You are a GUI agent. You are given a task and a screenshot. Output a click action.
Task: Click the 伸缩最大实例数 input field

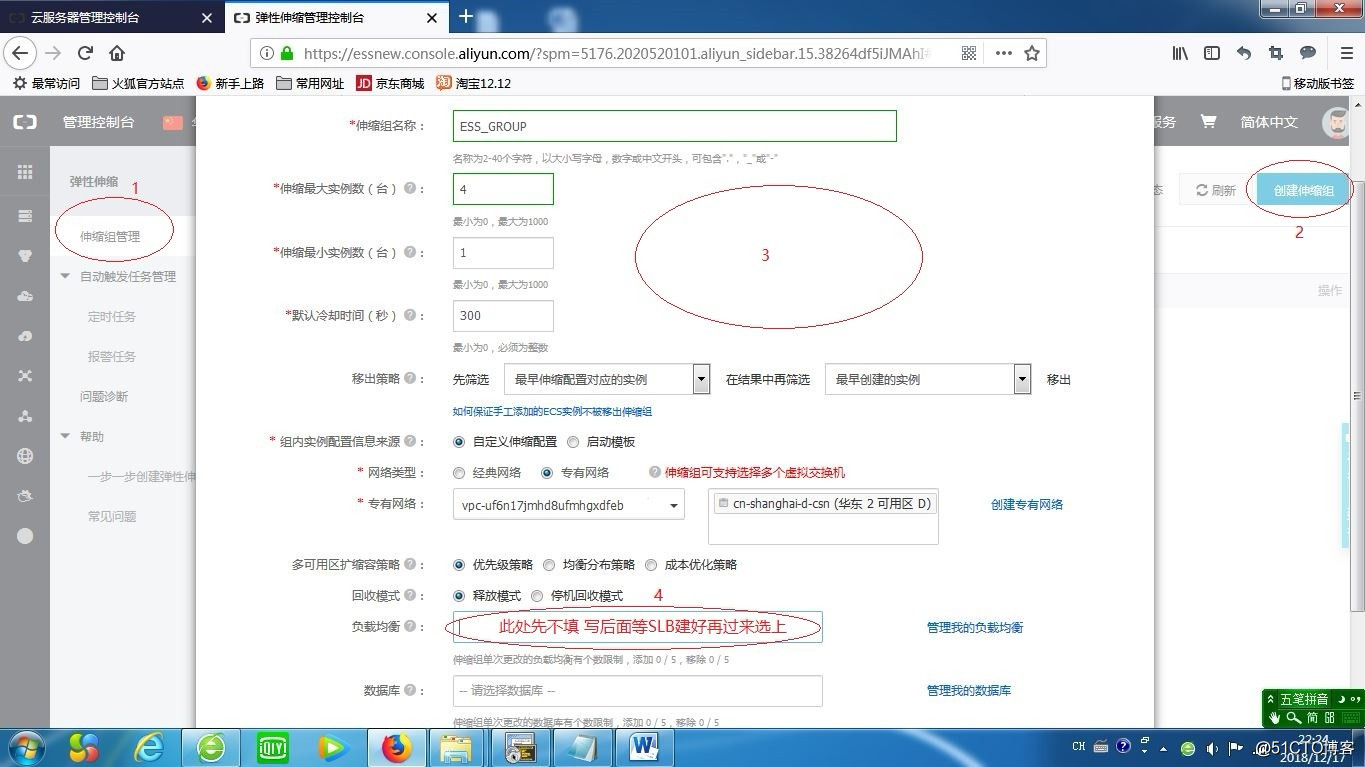(503, 189)
